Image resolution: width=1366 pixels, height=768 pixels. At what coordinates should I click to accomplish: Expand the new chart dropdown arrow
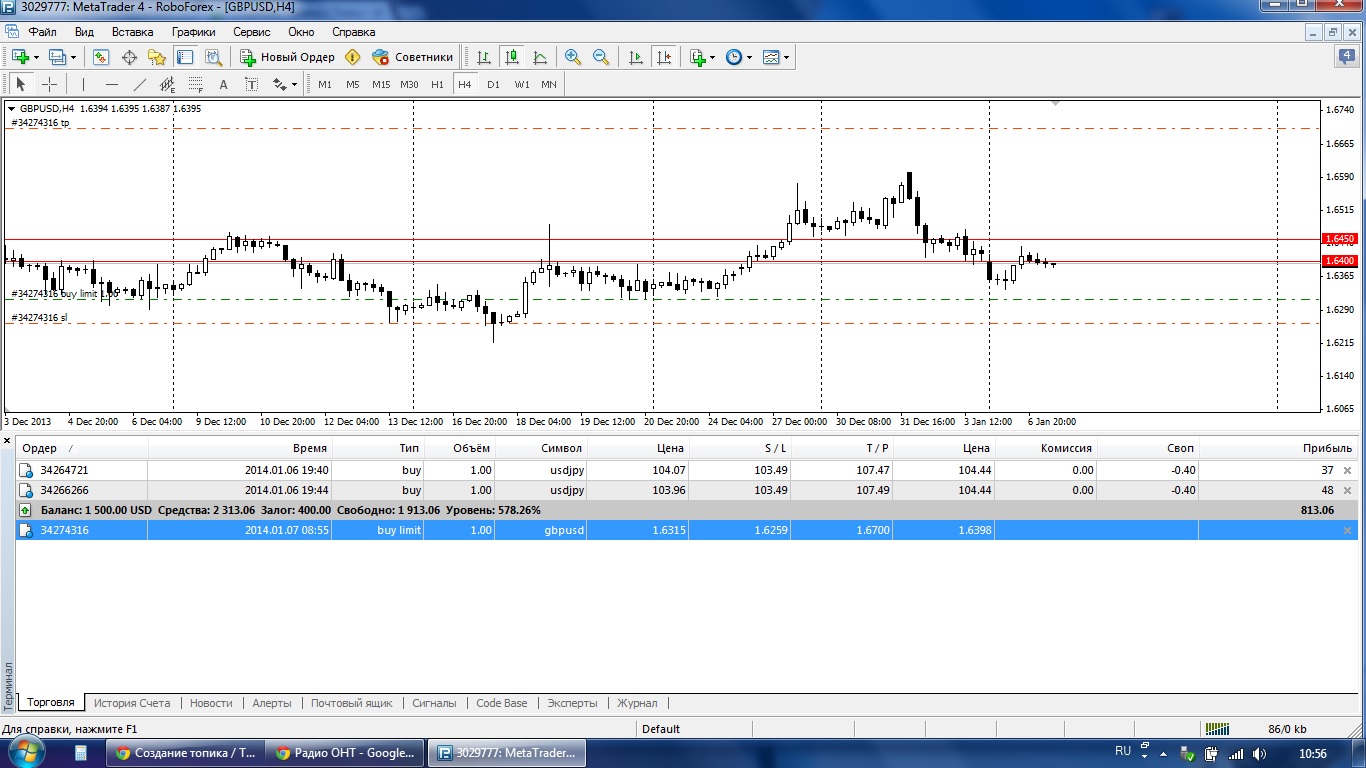37,57
